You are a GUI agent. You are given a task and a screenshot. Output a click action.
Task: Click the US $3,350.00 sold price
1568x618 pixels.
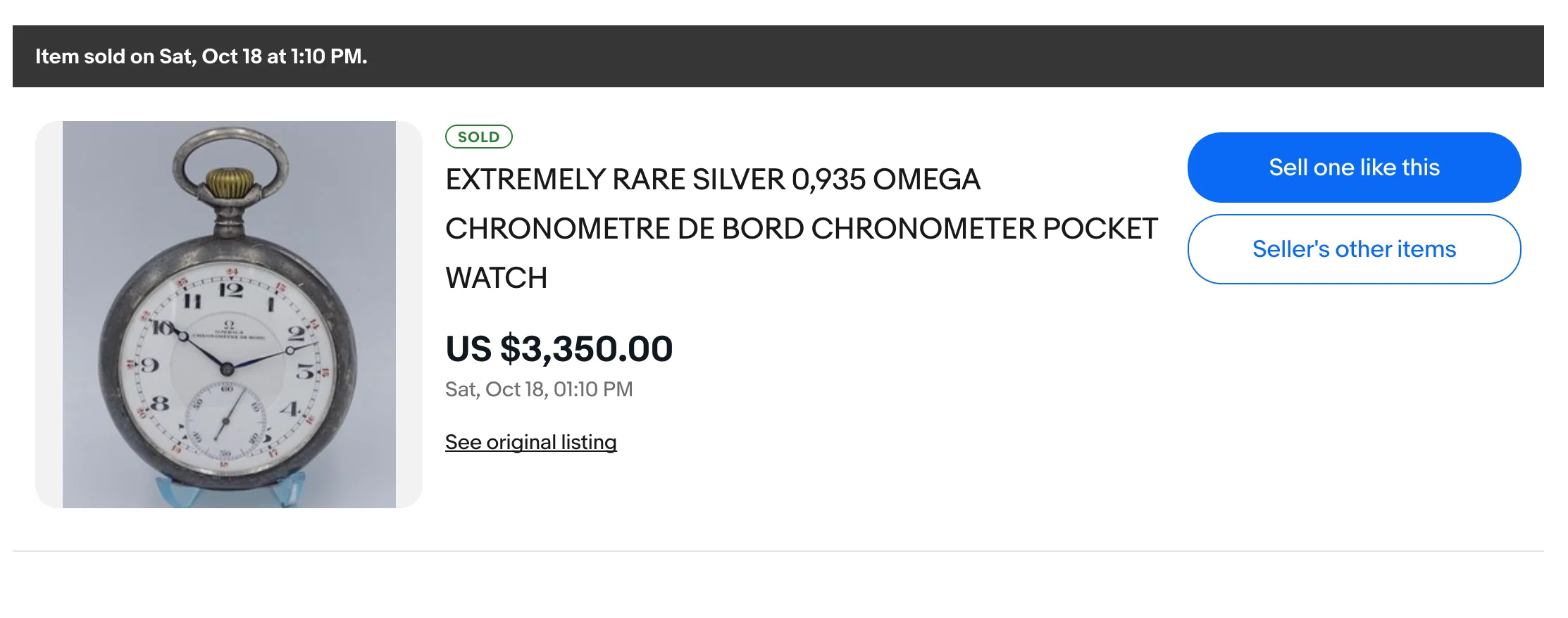coord(559,349)
